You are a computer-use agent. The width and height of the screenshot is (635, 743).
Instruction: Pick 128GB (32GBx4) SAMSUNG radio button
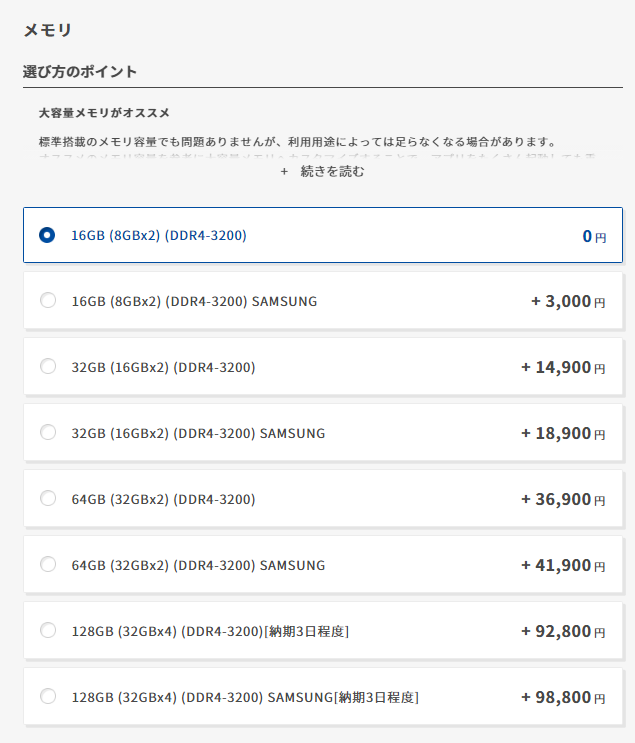tap(47, 697)
